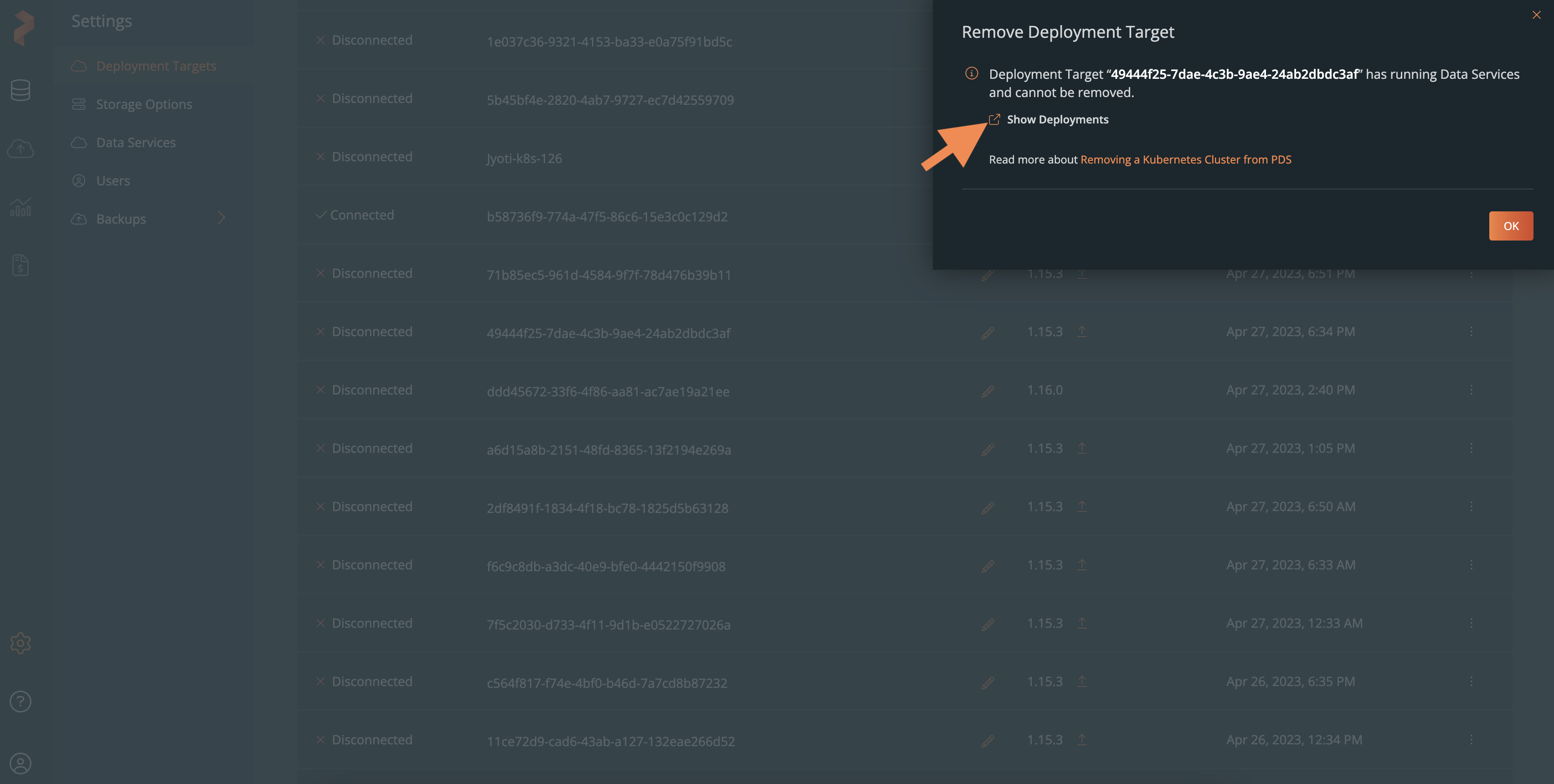
Task: Open Removing a Kubernetes Cluster from PDS link
Action: point(1186,160)
